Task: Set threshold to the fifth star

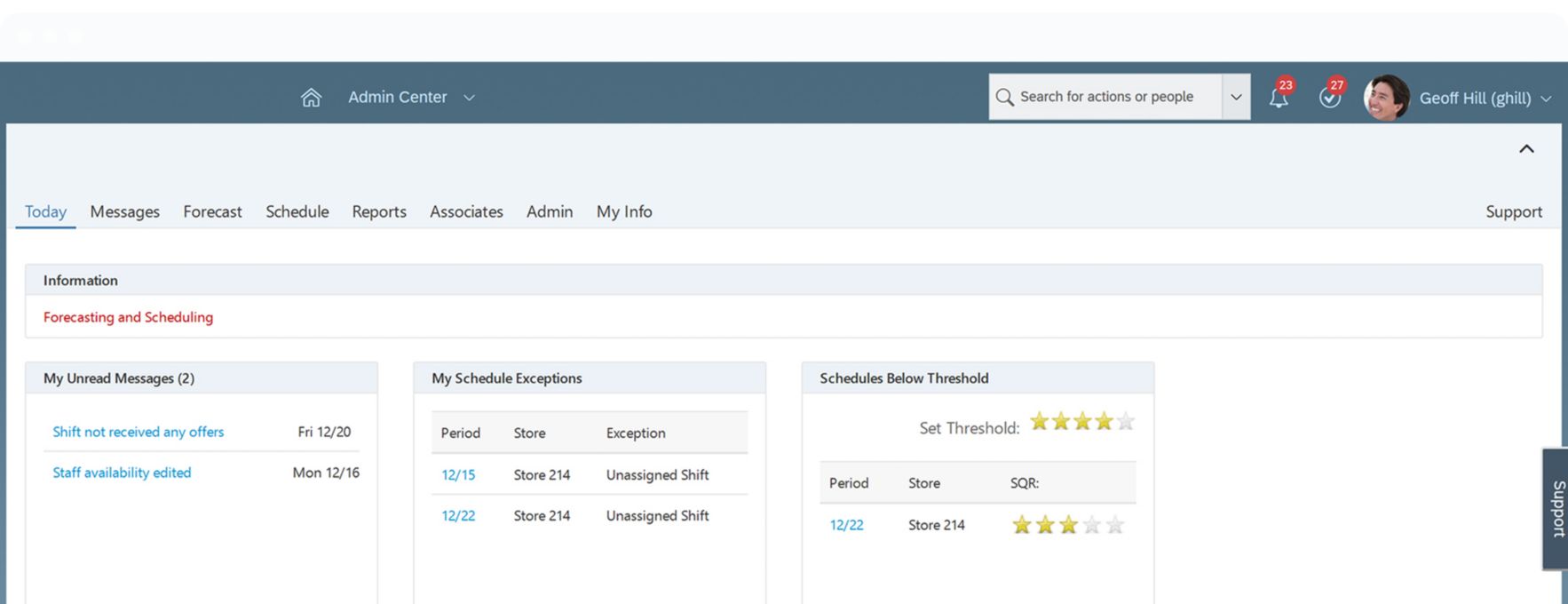Action: coord(1125,422)
